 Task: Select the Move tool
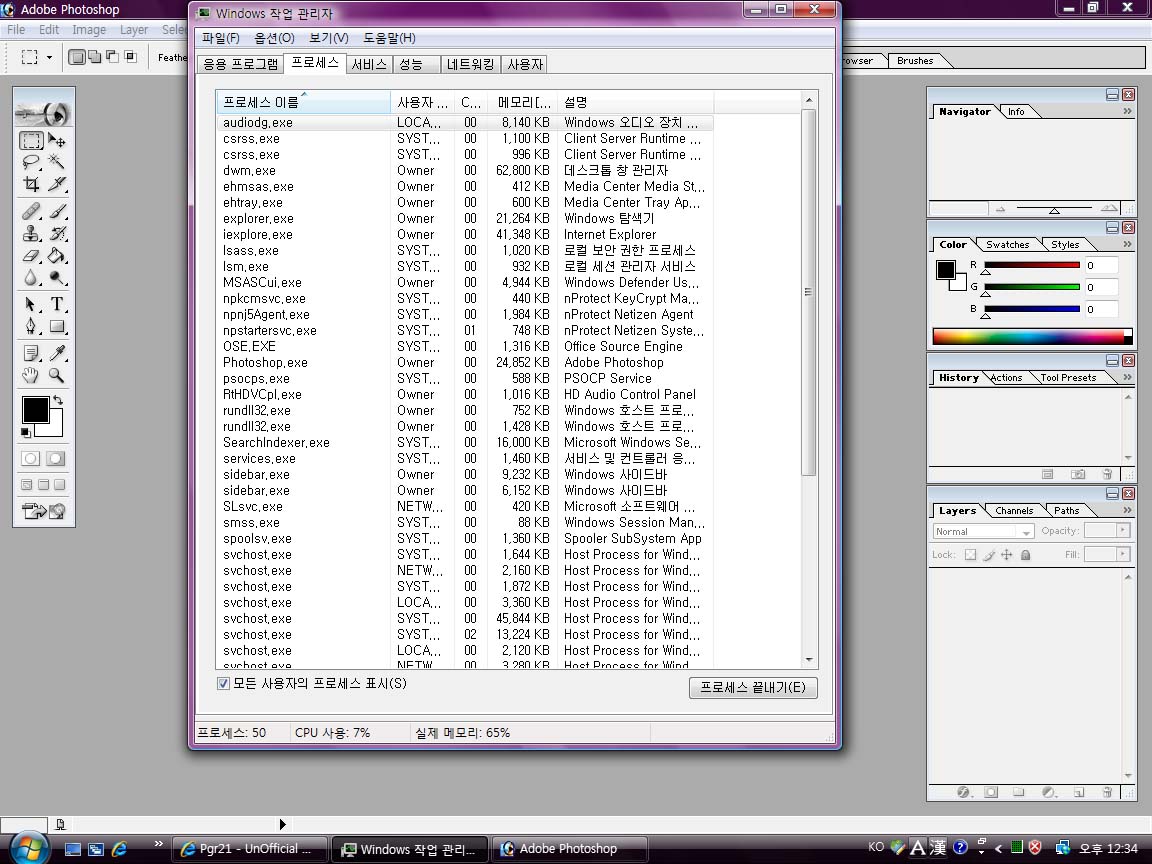coord(57,140)
